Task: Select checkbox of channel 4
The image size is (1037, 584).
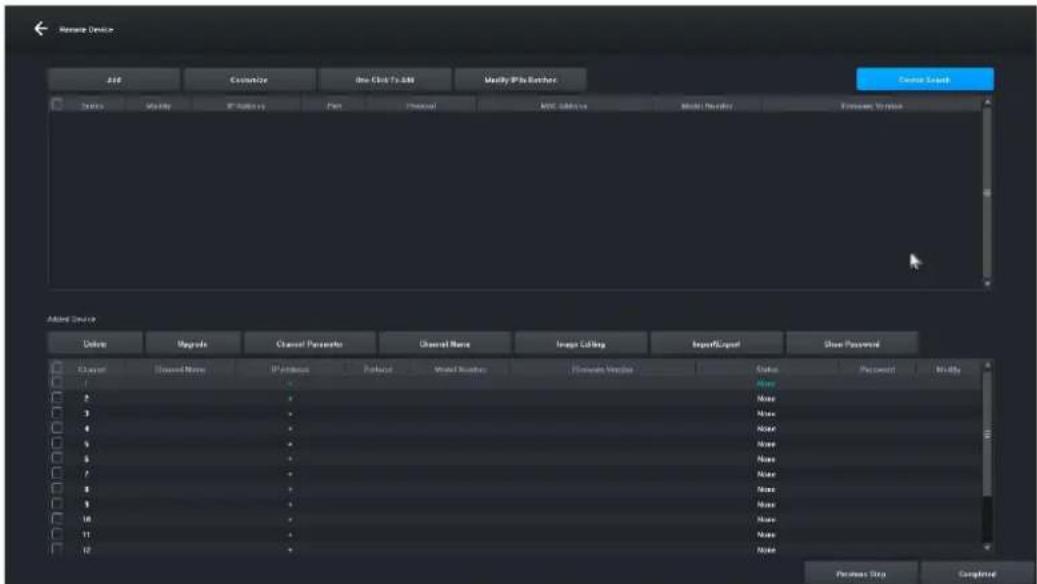Action: [x=58, y=428]
